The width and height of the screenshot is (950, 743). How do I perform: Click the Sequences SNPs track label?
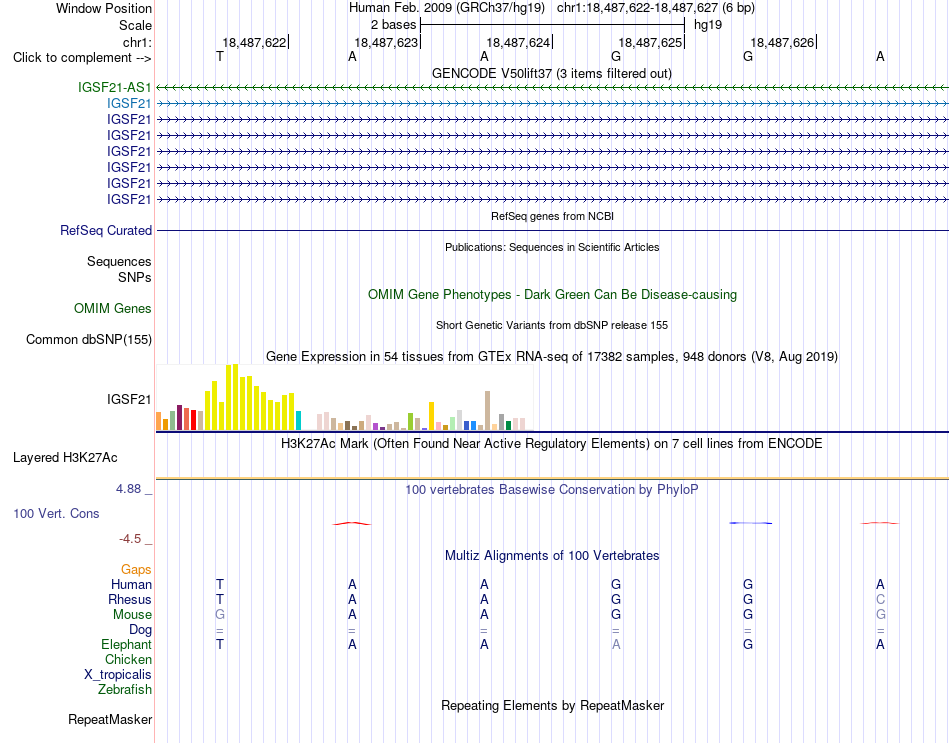[119, 269]
